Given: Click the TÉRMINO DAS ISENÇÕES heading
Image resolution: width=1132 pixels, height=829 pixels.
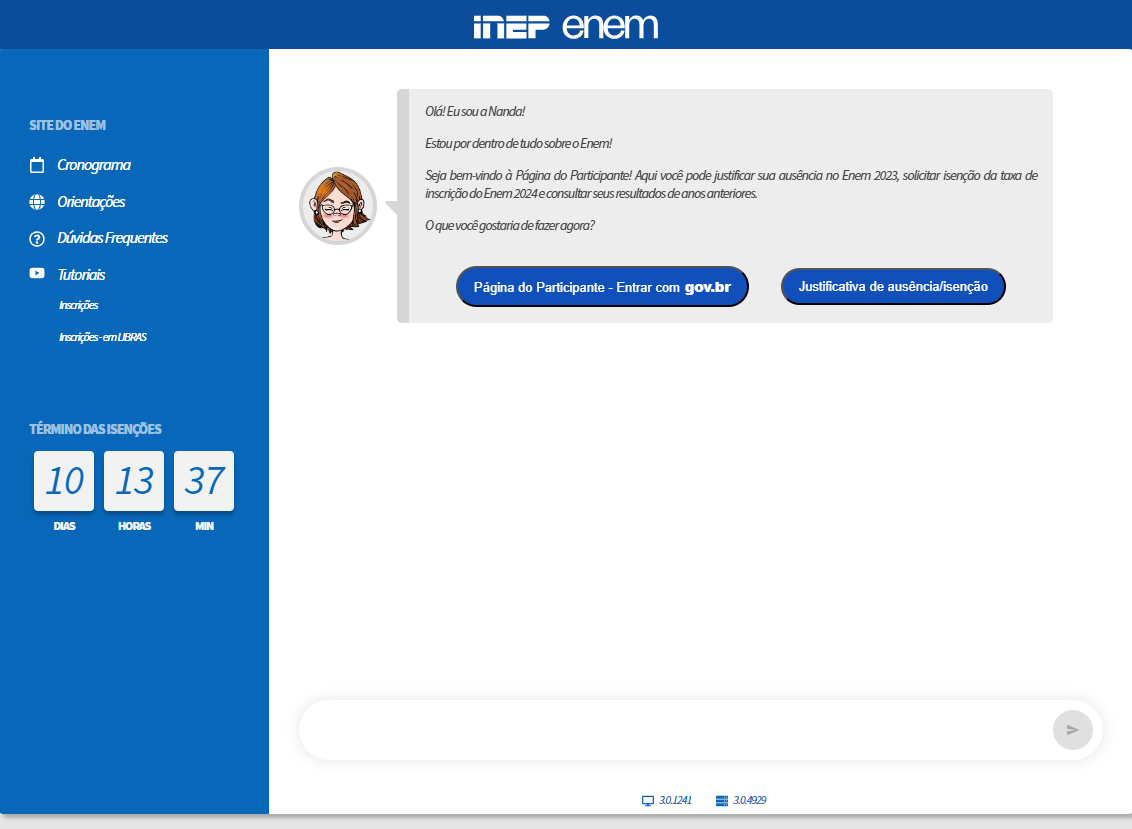Looking at the screenshot, I should pyautogui.click(x=95, y=429).
